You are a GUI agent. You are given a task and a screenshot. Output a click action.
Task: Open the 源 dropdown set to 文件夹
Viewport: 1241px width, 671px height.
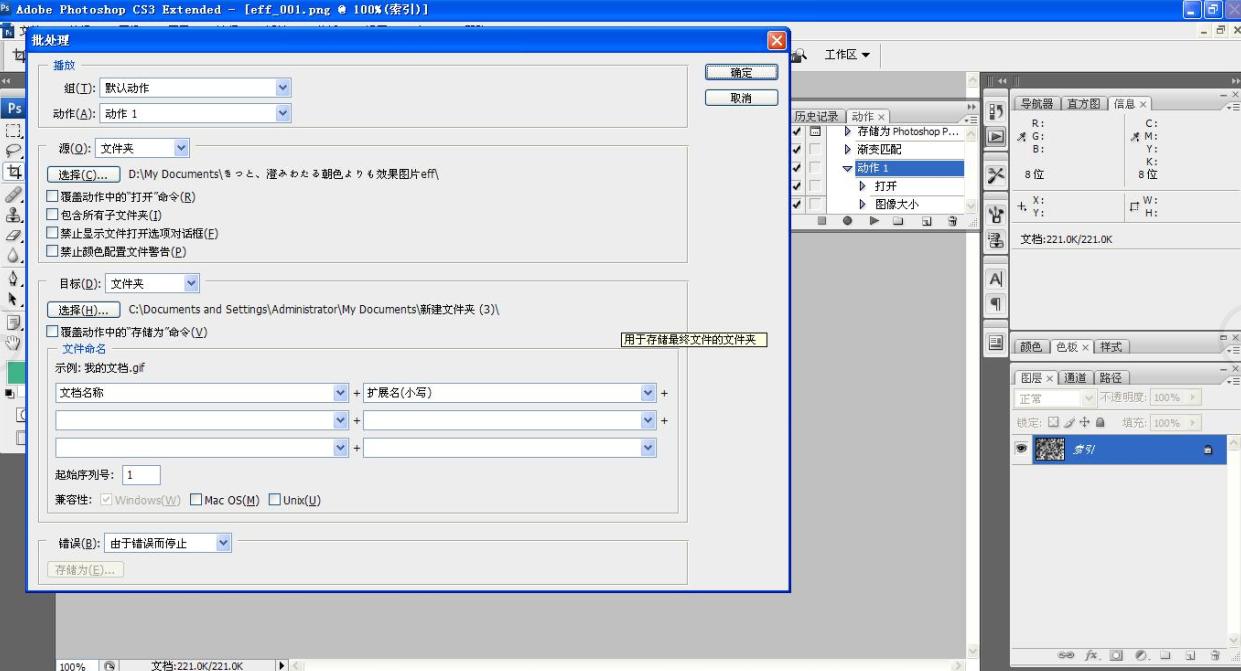click(142, 149)
